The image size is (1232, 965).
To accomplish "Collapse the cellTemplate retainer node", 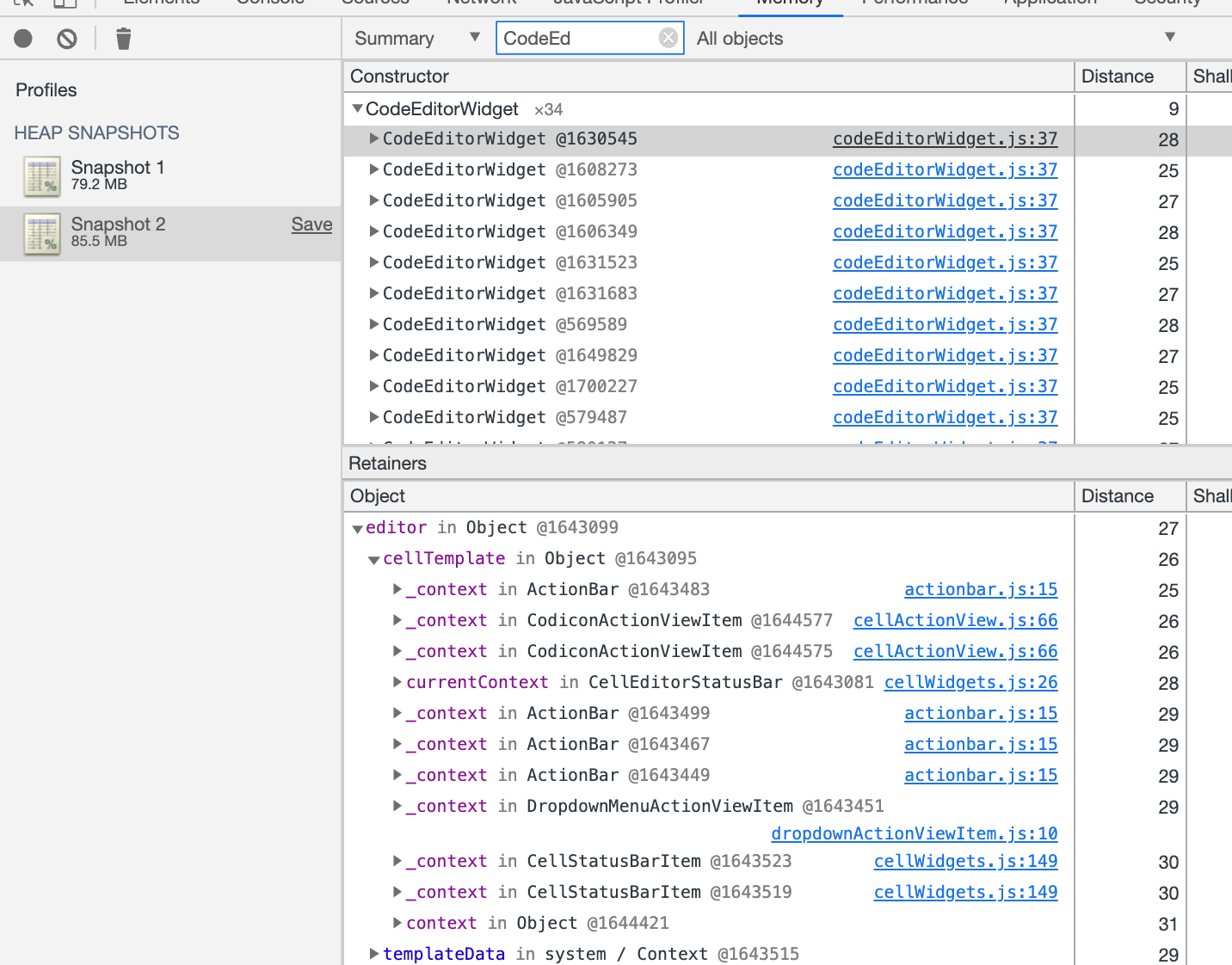I will [x=374, y=558].
